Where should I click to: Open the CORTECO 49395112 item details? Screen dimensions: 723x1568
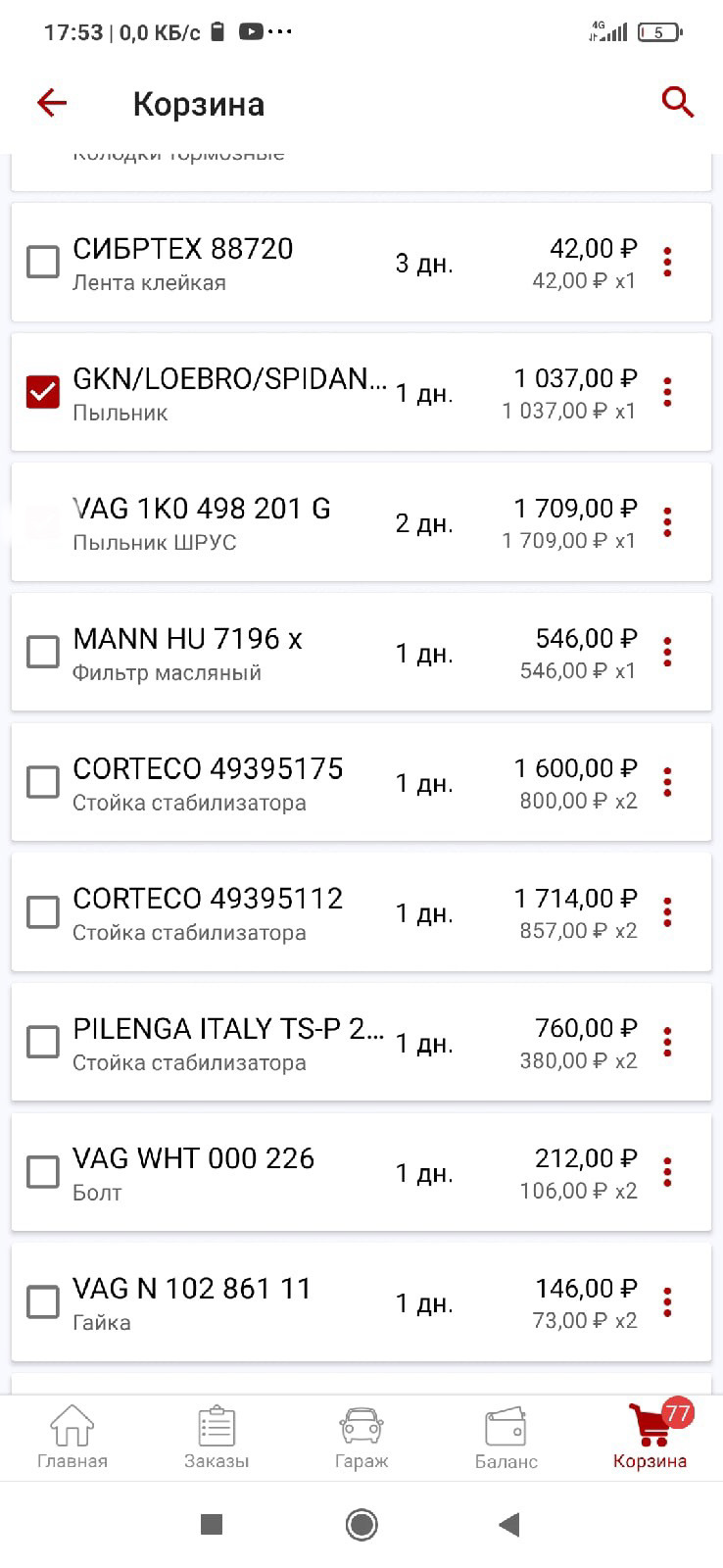[208, 911]
